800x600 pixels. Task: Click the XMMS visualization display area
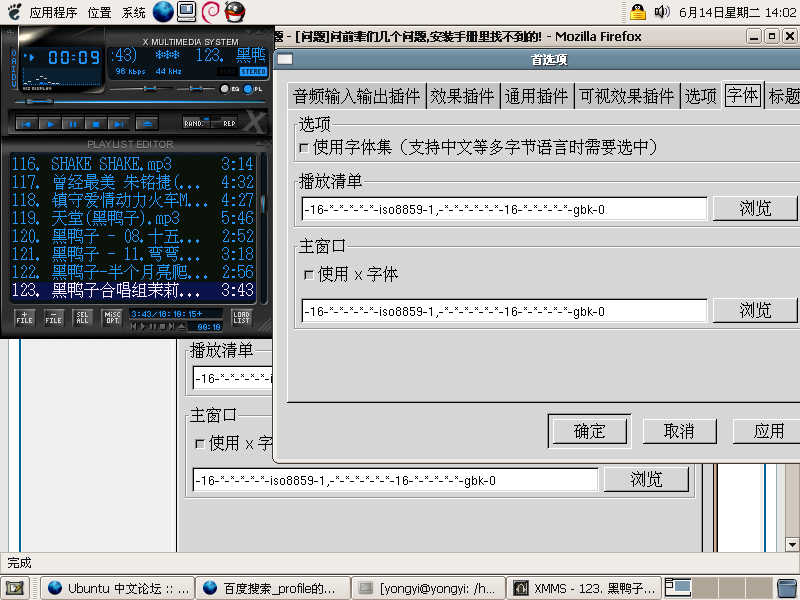[x=62, y=78]
